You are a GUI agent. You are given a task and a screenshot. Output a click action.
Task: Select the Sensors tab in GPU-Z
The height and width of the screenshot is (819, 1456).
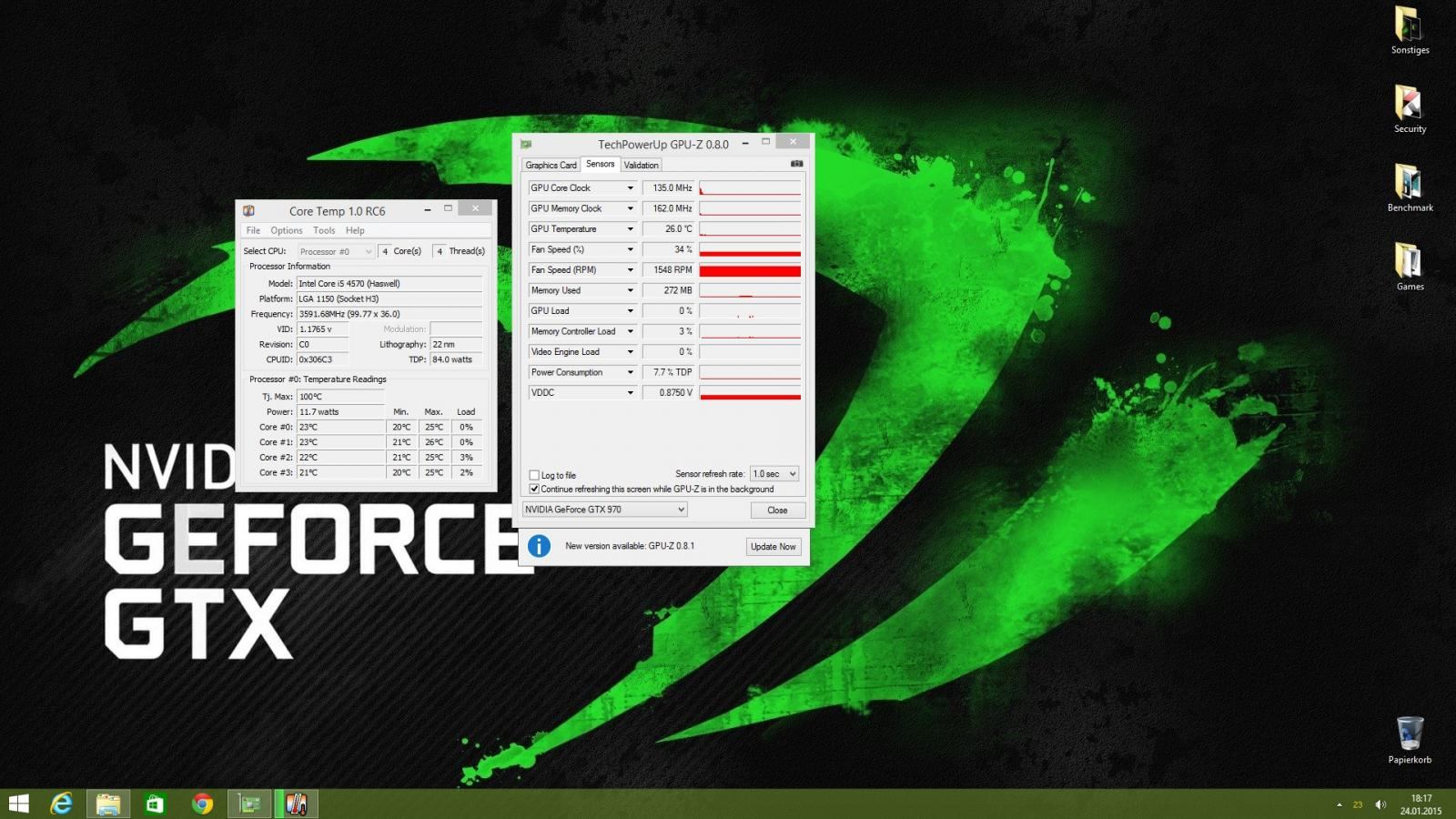click(600, 164)
